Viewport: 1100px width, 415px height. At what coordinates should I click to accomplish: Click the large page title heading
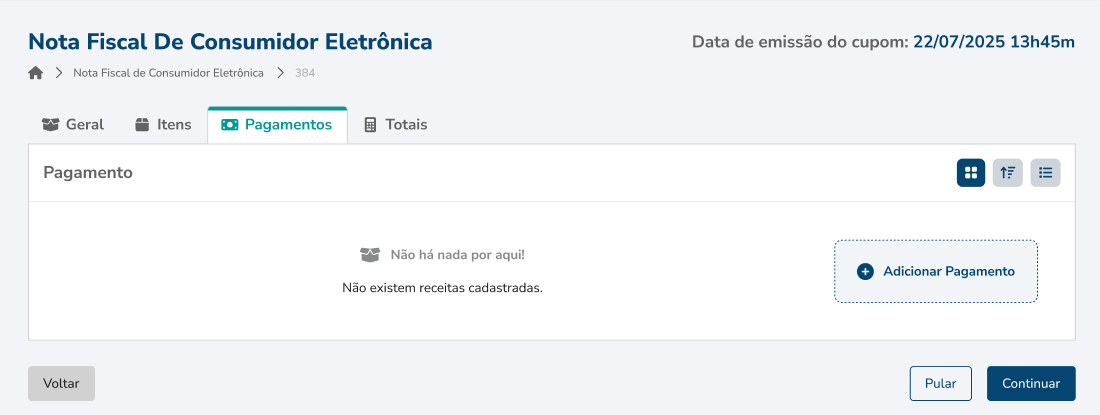point(230,42)
